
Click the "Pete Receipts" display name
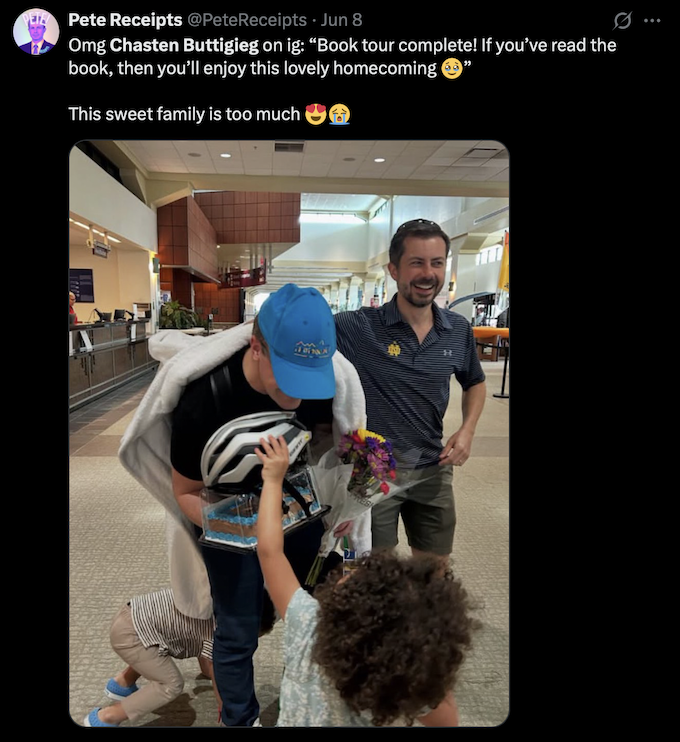pos(125,20)
